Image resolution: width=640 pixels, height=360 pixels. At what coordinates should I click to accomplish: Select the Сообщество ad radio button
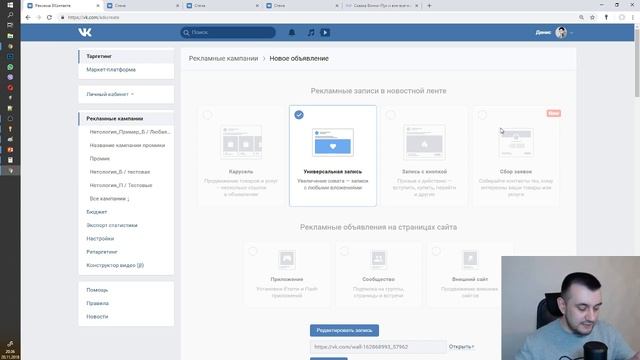tap(344, 251)
